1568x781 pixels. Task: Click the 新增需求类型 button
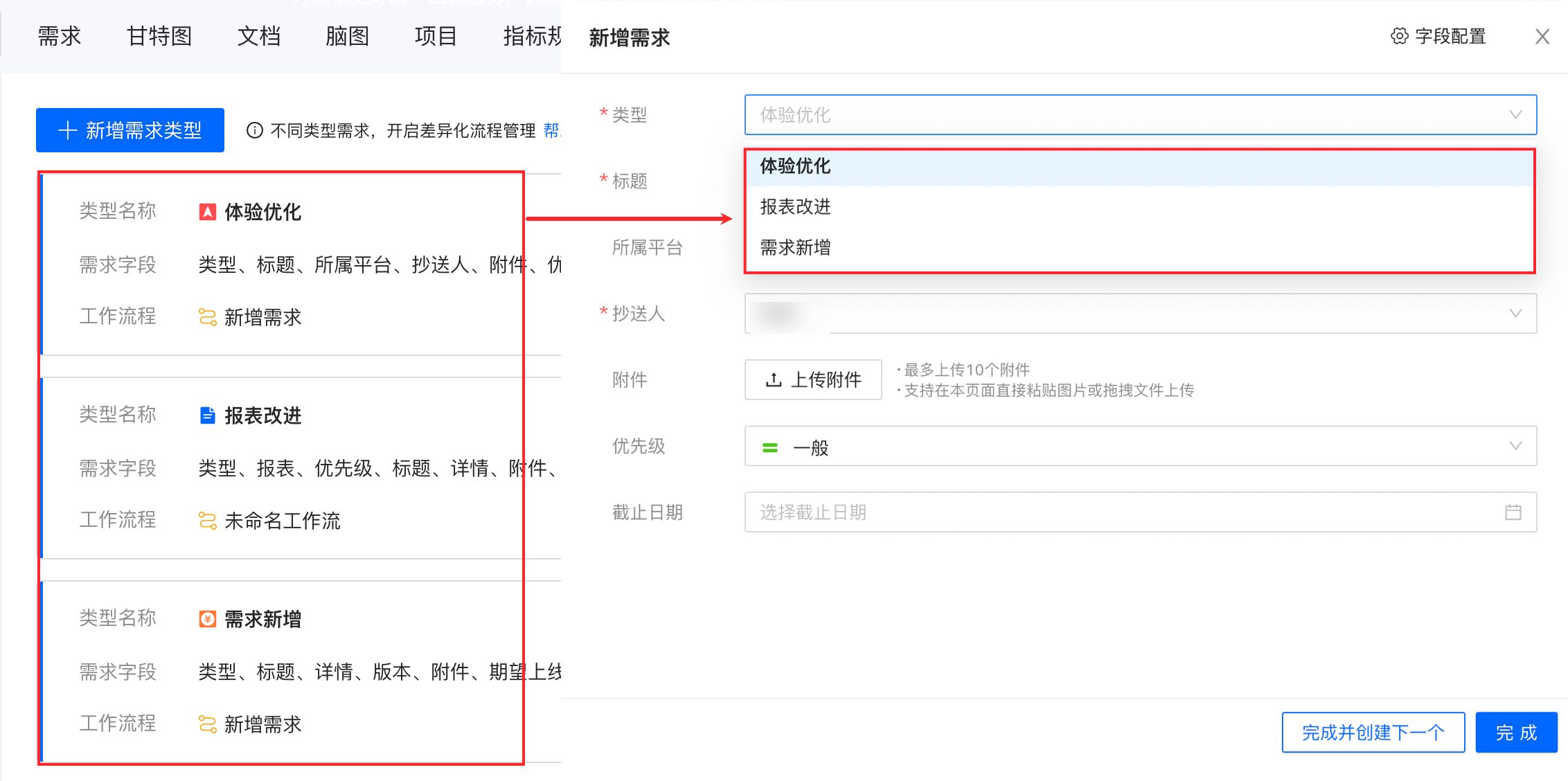click(x=130, y=130)
